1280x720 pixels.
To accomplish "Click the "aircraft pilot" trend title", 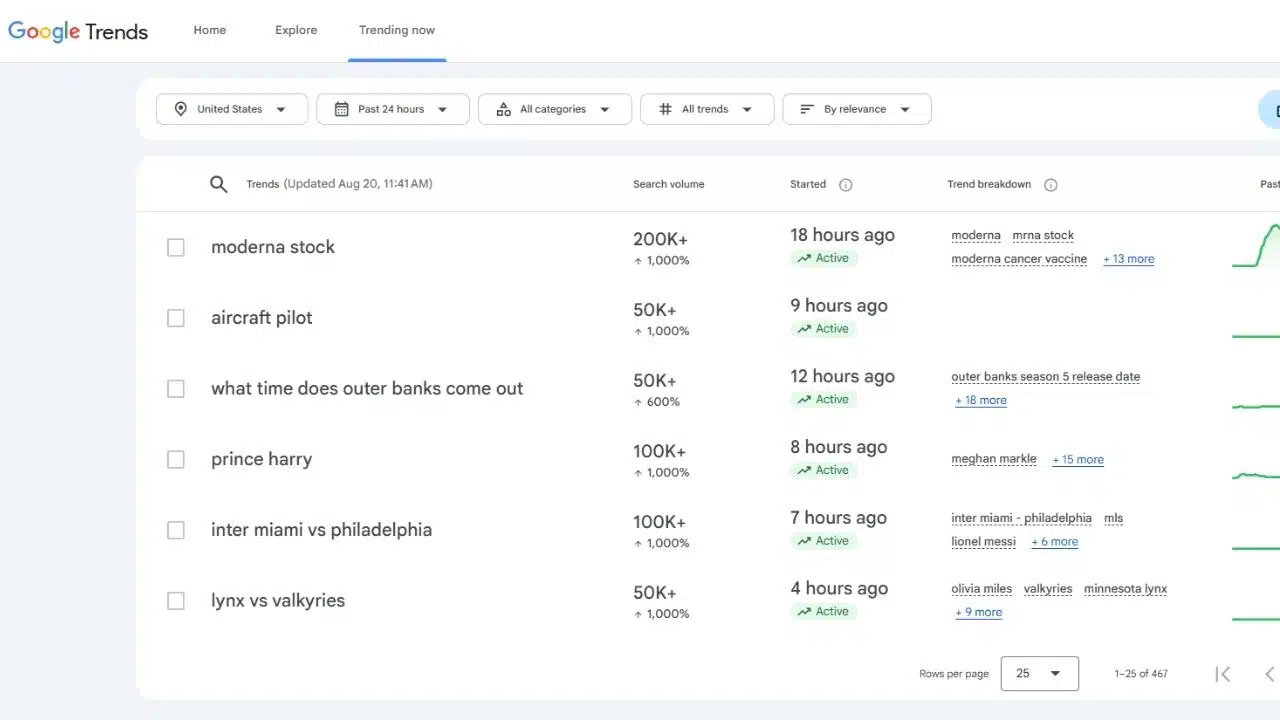I will pos(262,318).
